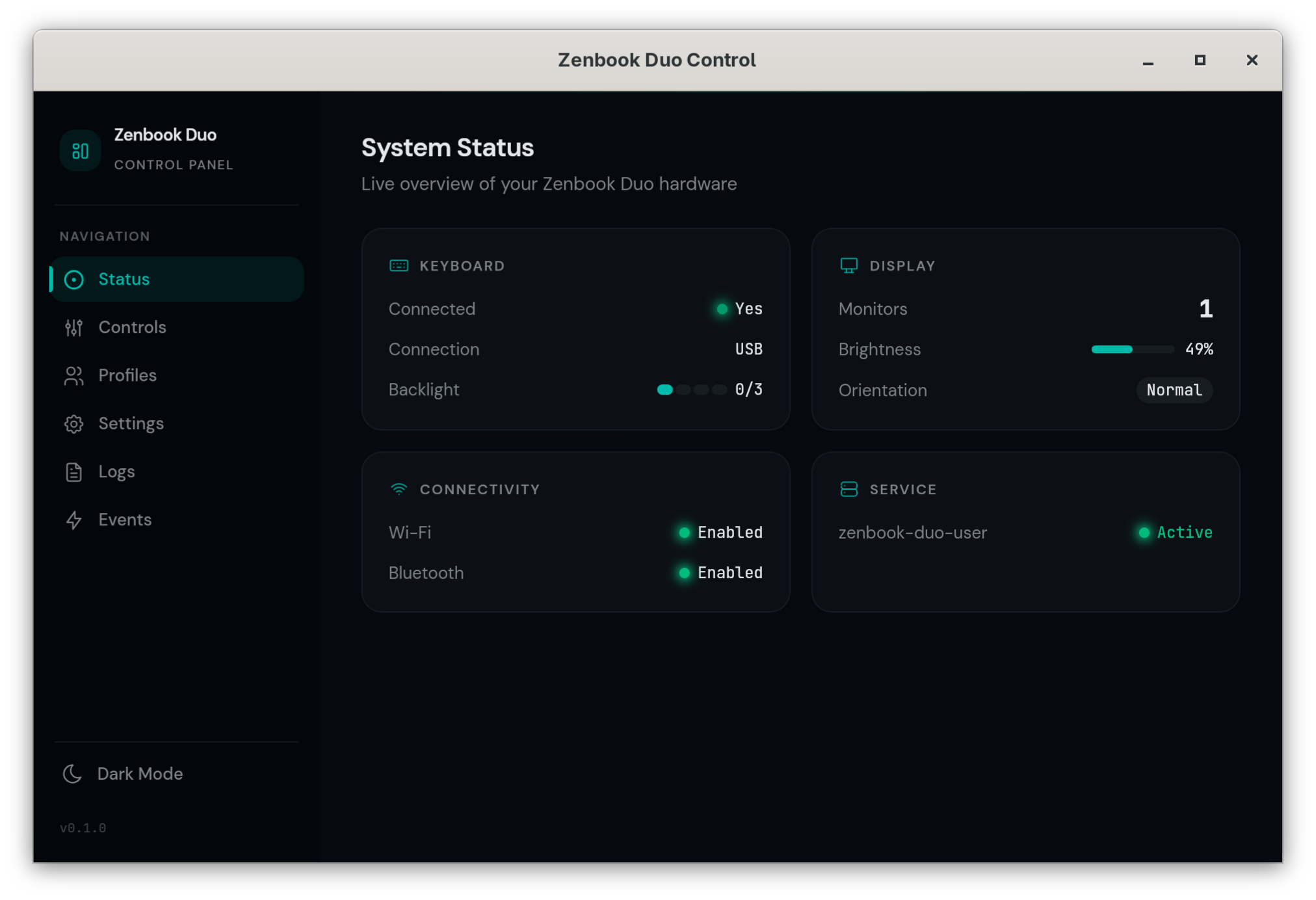Click the green dot beside Active status
Screen dimensions: 1316x900
click(x=1144, y=533)
